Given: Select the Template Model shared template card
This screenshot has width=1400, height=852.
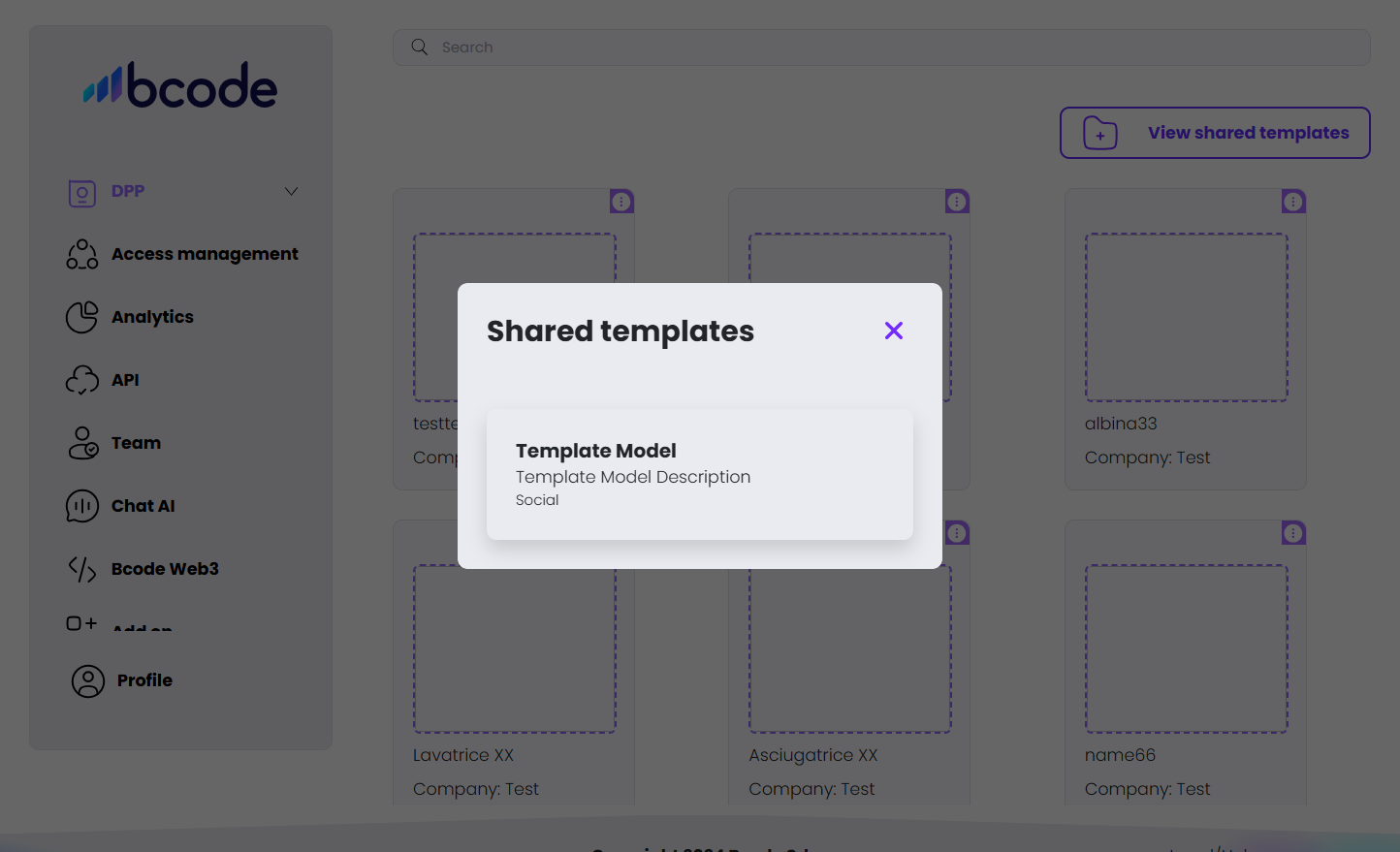Looking at the screenshot, I should pyautogui.click(x=699, y=474).
